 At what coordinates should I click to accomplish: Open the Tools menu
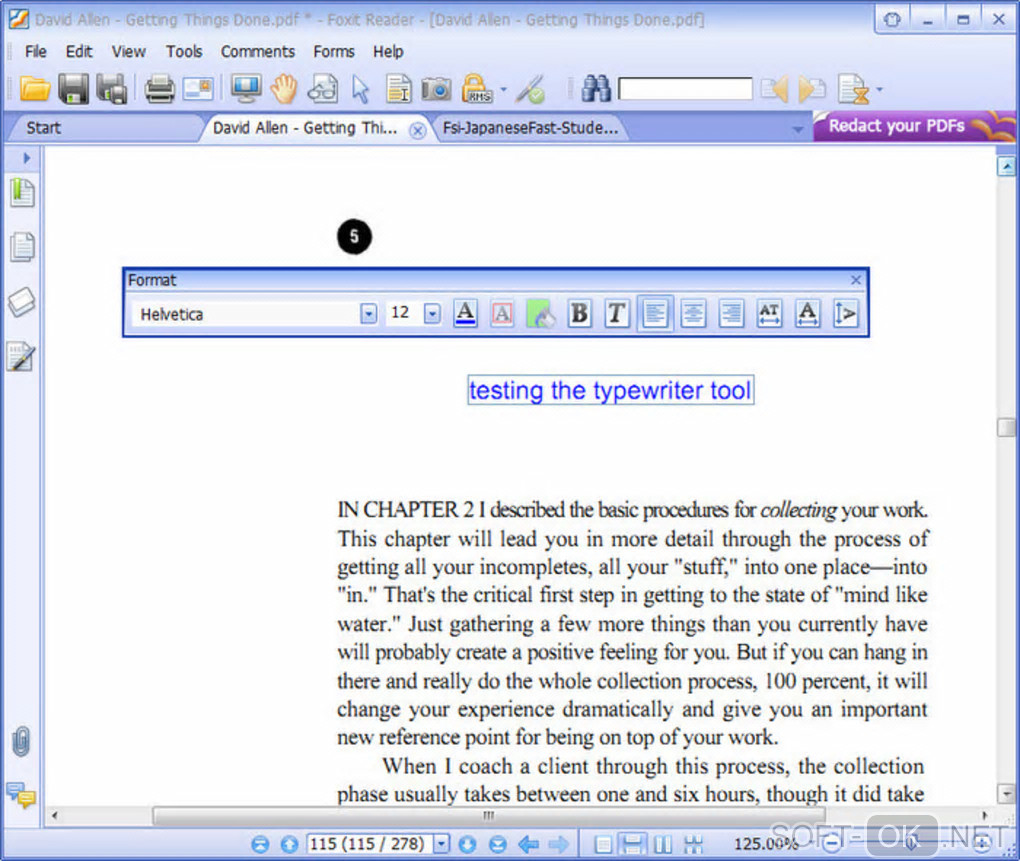point(183,51)
